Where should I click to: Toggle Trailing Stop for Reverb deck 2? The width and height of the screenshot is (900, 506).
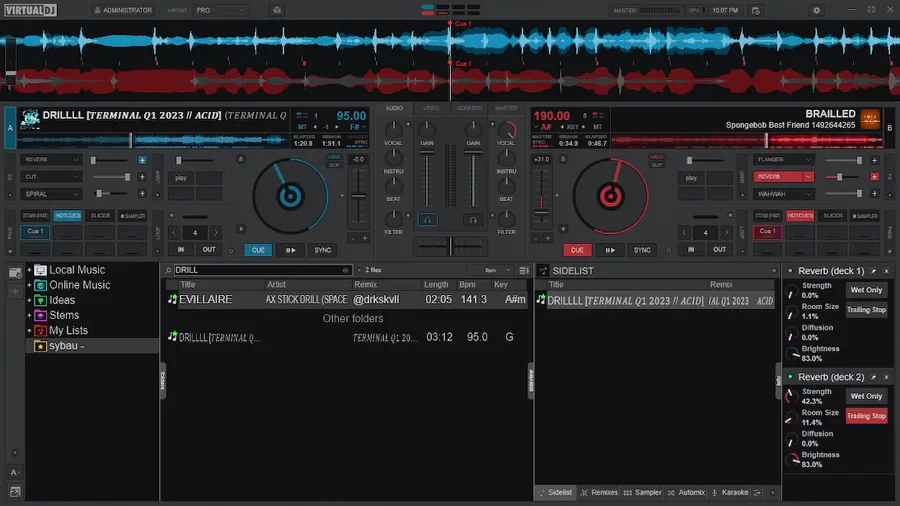pos(866,416)
